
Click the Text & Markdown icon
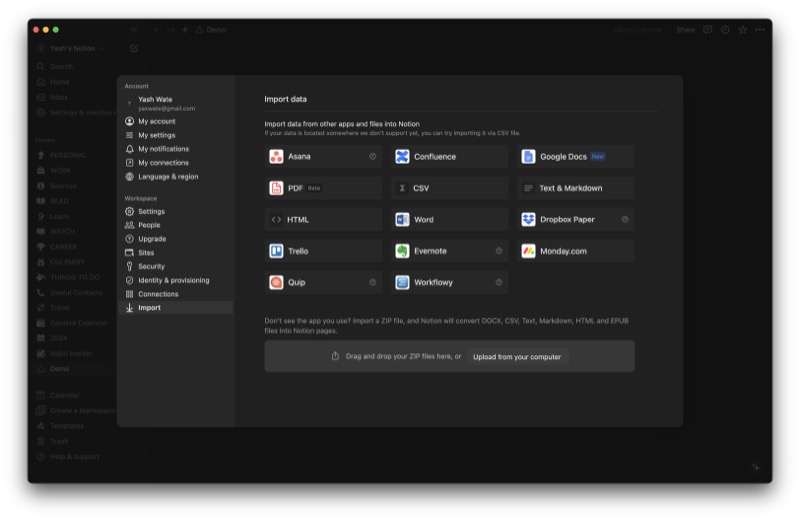coord(528,188)
